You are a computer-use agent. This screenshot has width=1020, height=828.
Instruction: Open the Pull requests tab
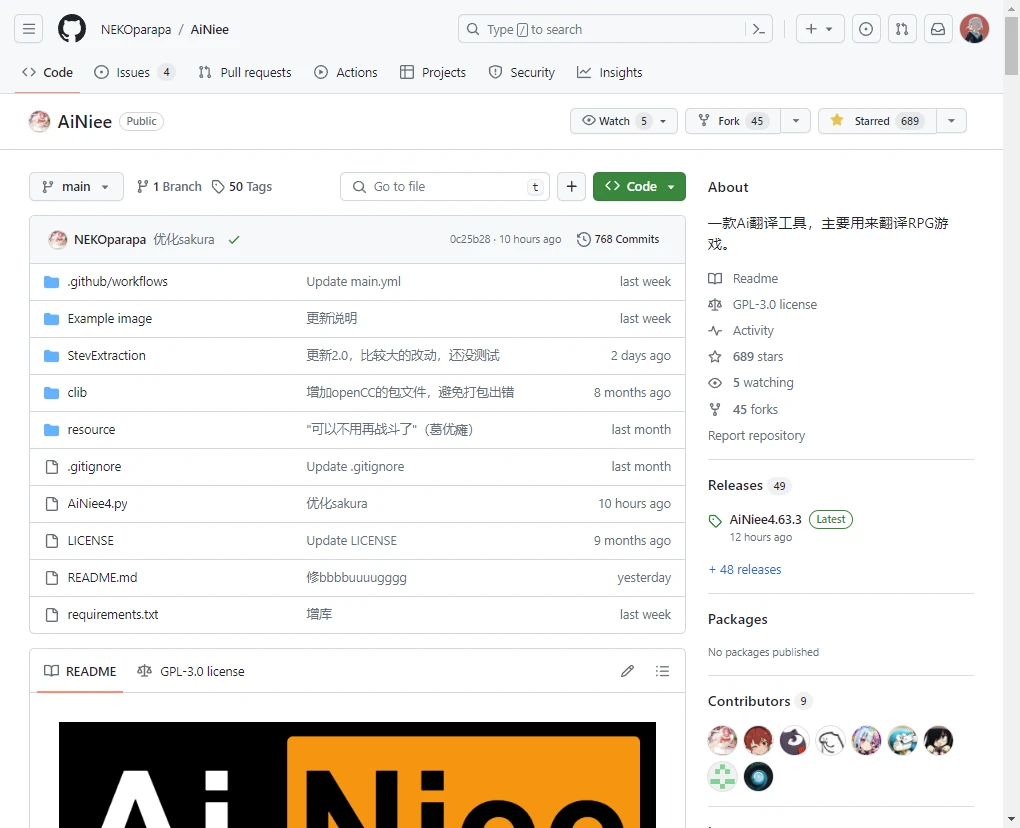[245, 72]
